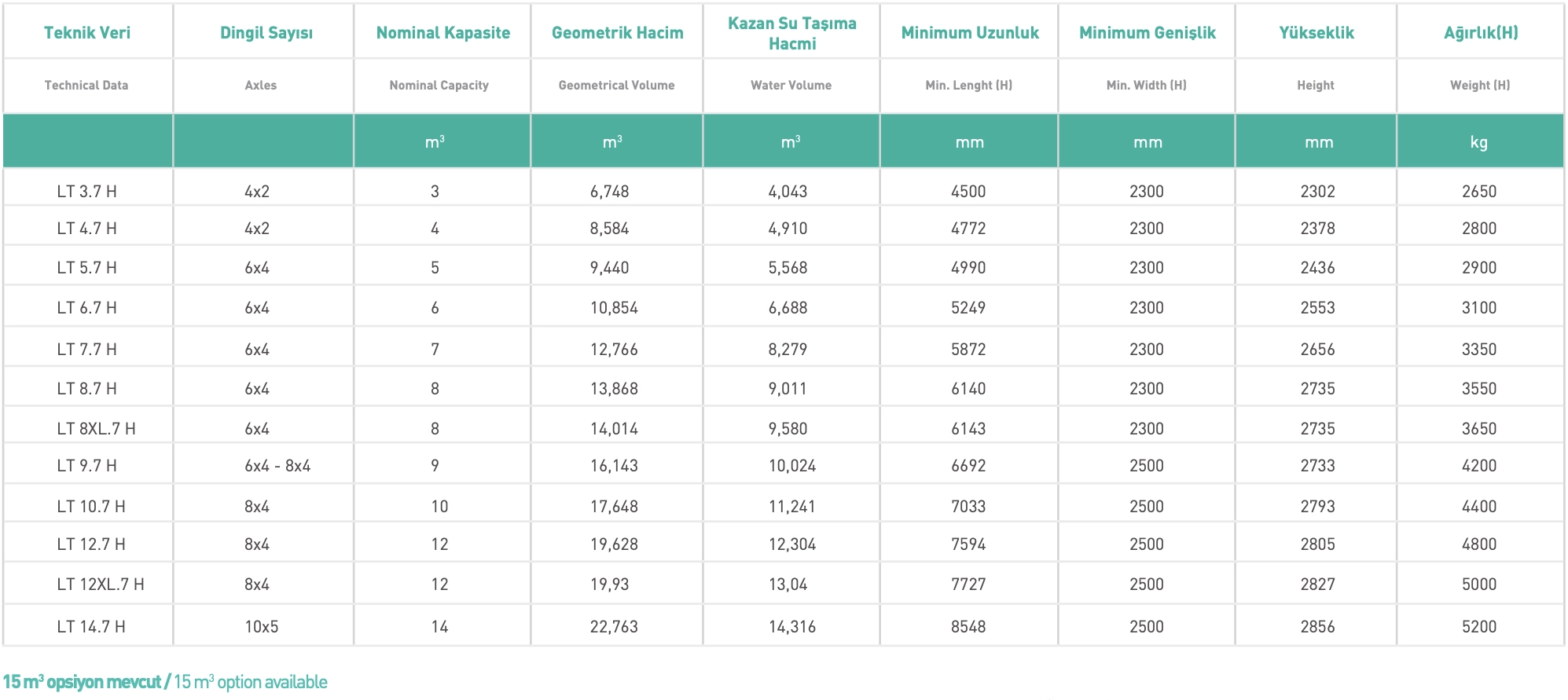The image size is (1568, 700).
Task: Select the Dingil Sayısı header cell
Action: [266, 33]
